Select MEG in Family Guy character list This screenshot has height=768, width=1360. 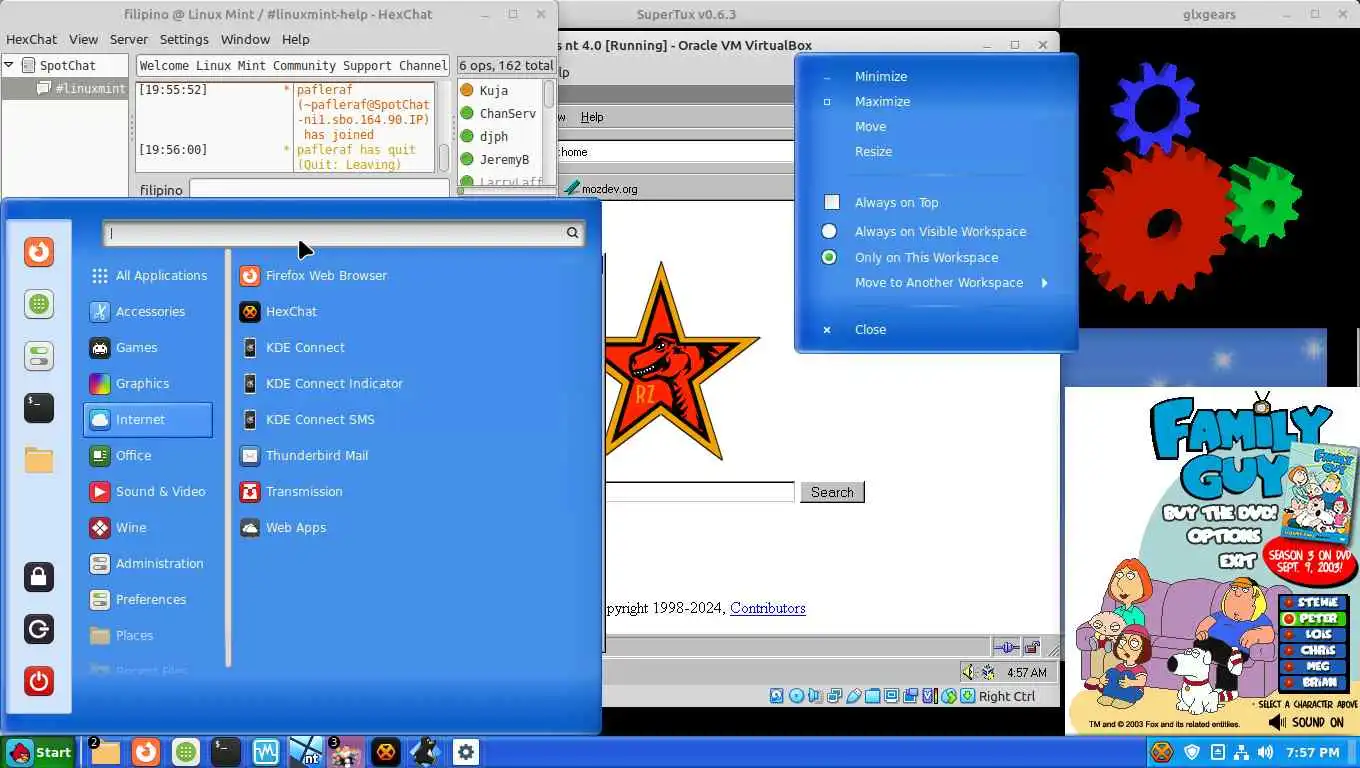point(1312,667)
